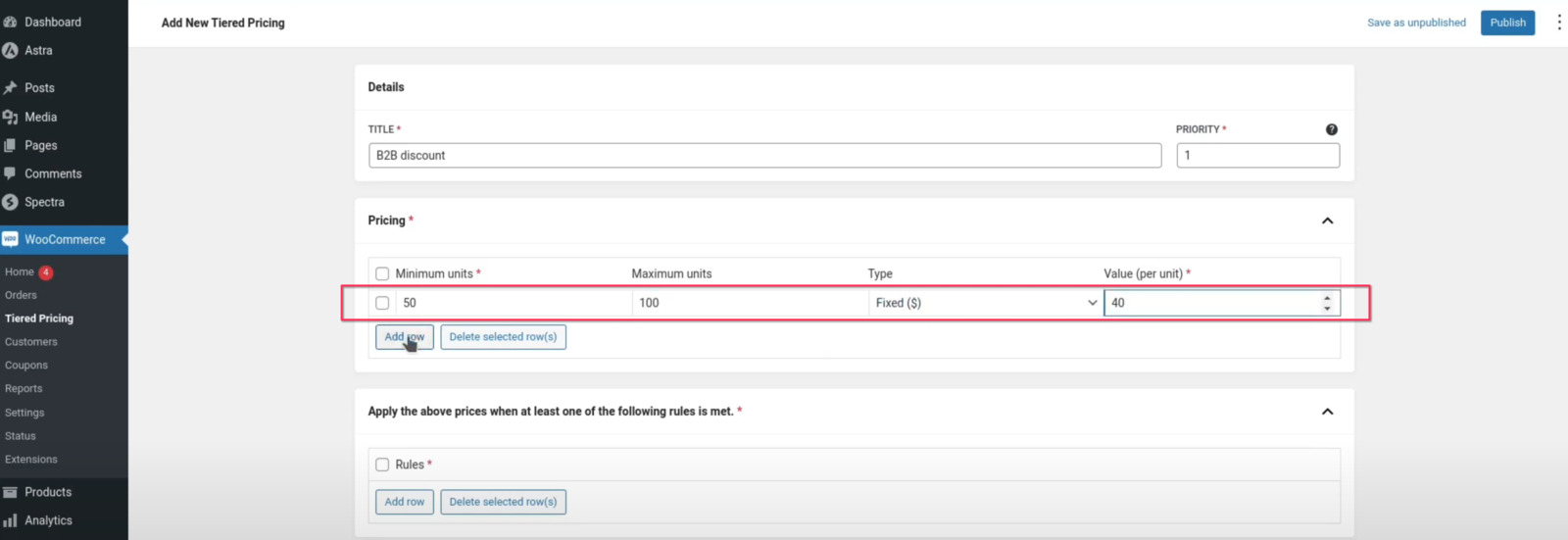The width and height of the screenshot is (1568, 540).
Task: Click the Pricing section heading
Action: (x=386, y=221)
